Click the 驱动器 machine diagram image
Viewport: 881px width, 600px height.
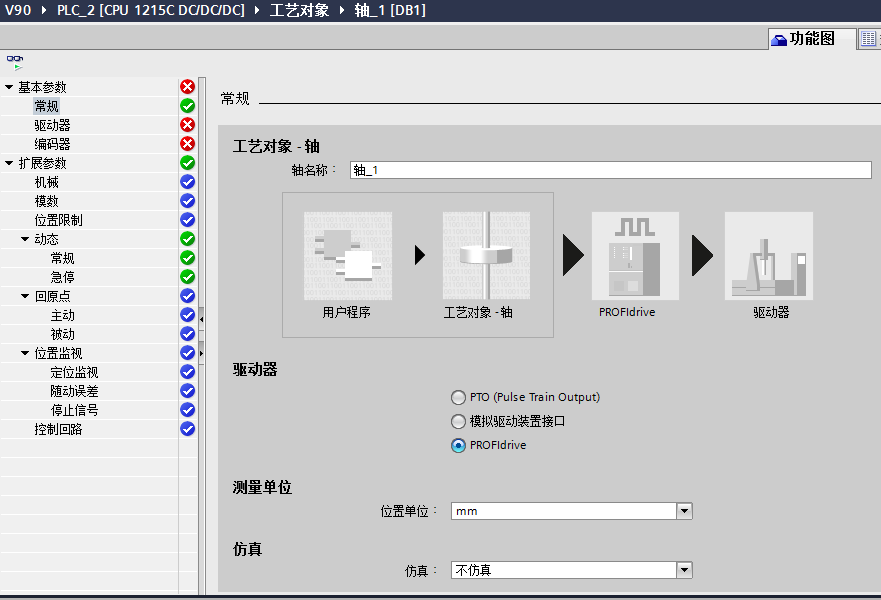tap(769, 256)
